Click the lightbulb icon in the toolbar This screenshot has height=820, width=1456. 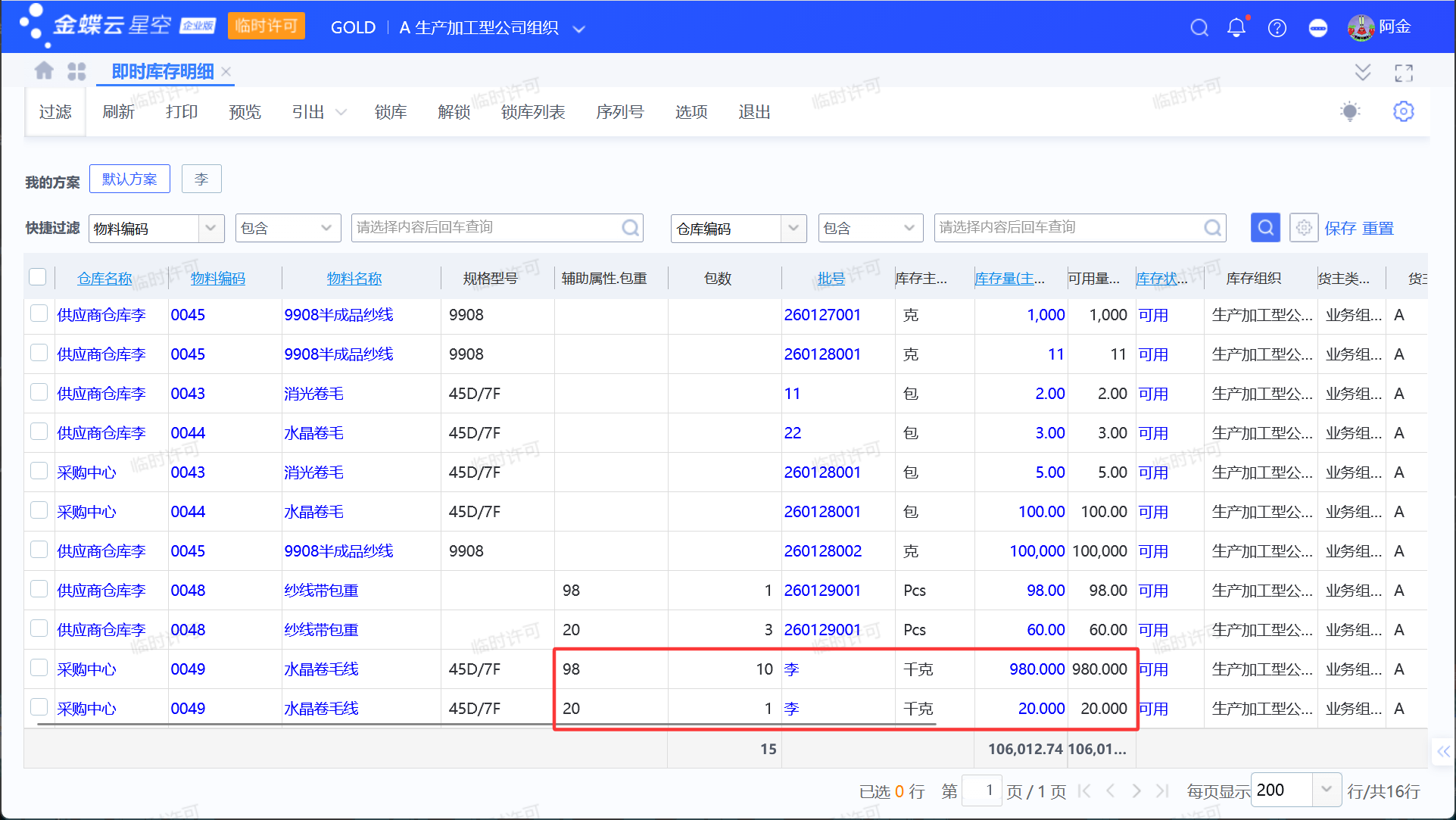click(1349, 111)
